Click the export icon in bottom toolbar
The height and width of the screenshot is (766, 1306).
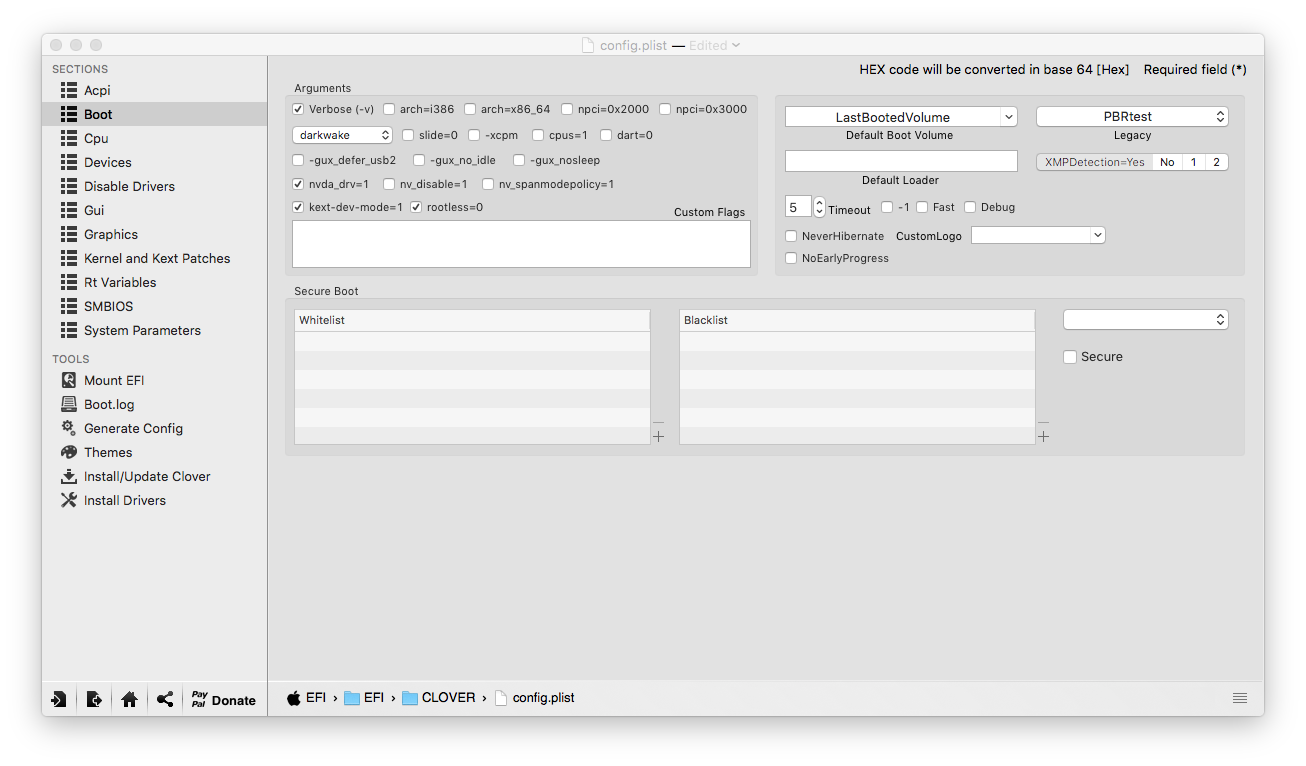(x=94, y=700)
